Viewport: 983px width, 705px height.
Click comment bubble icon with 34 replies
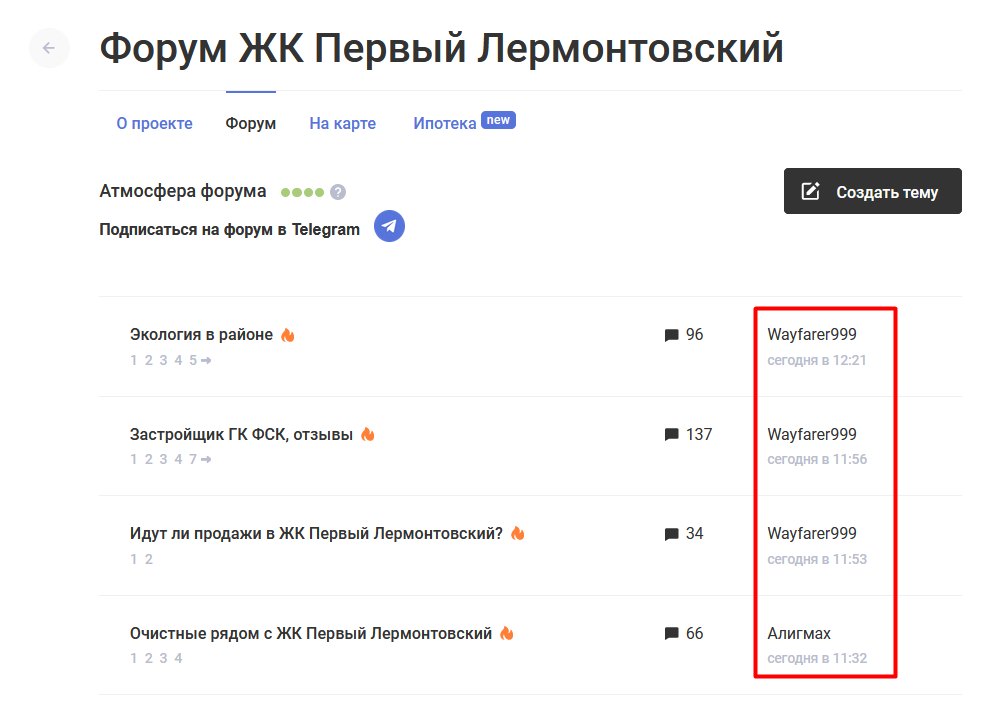[671, 534]
